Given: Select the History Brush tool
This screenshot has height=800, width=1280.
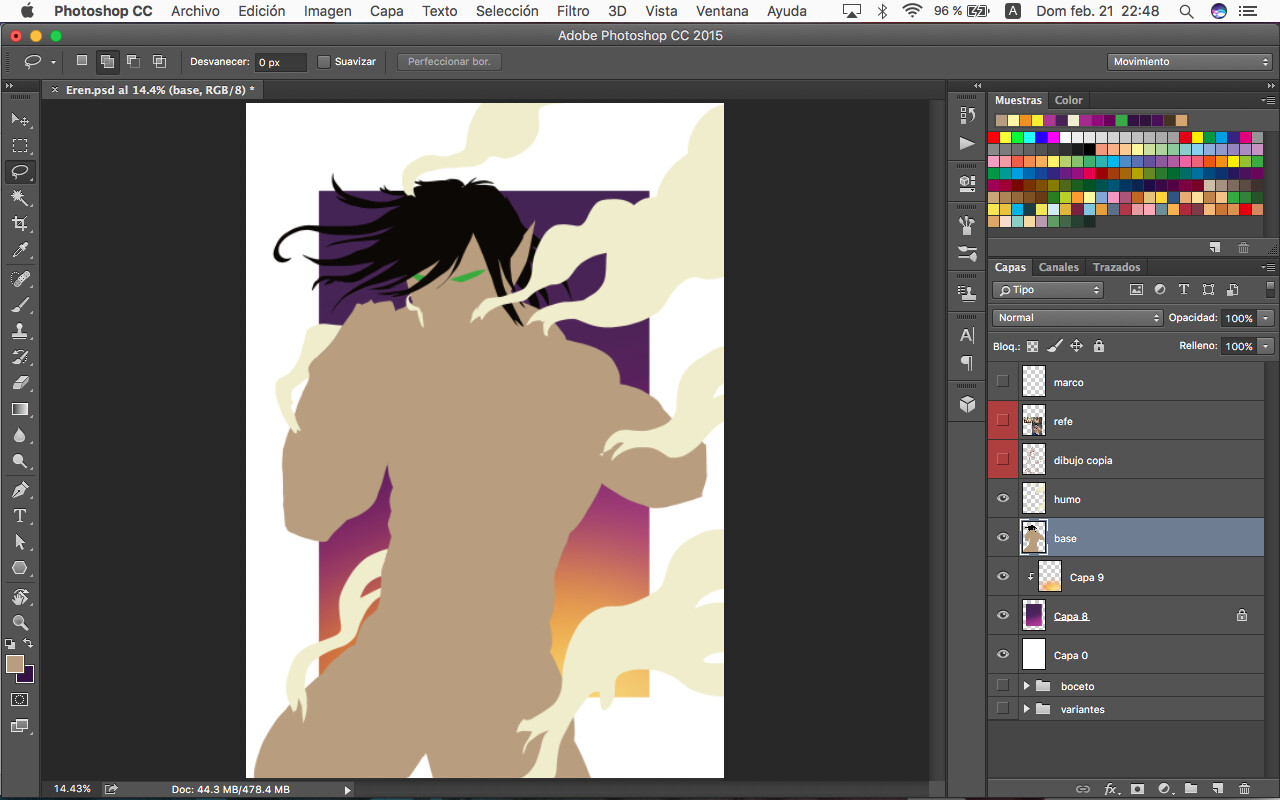Looking at the screenshot, I should pyautogui.click(x=20, y=356).
